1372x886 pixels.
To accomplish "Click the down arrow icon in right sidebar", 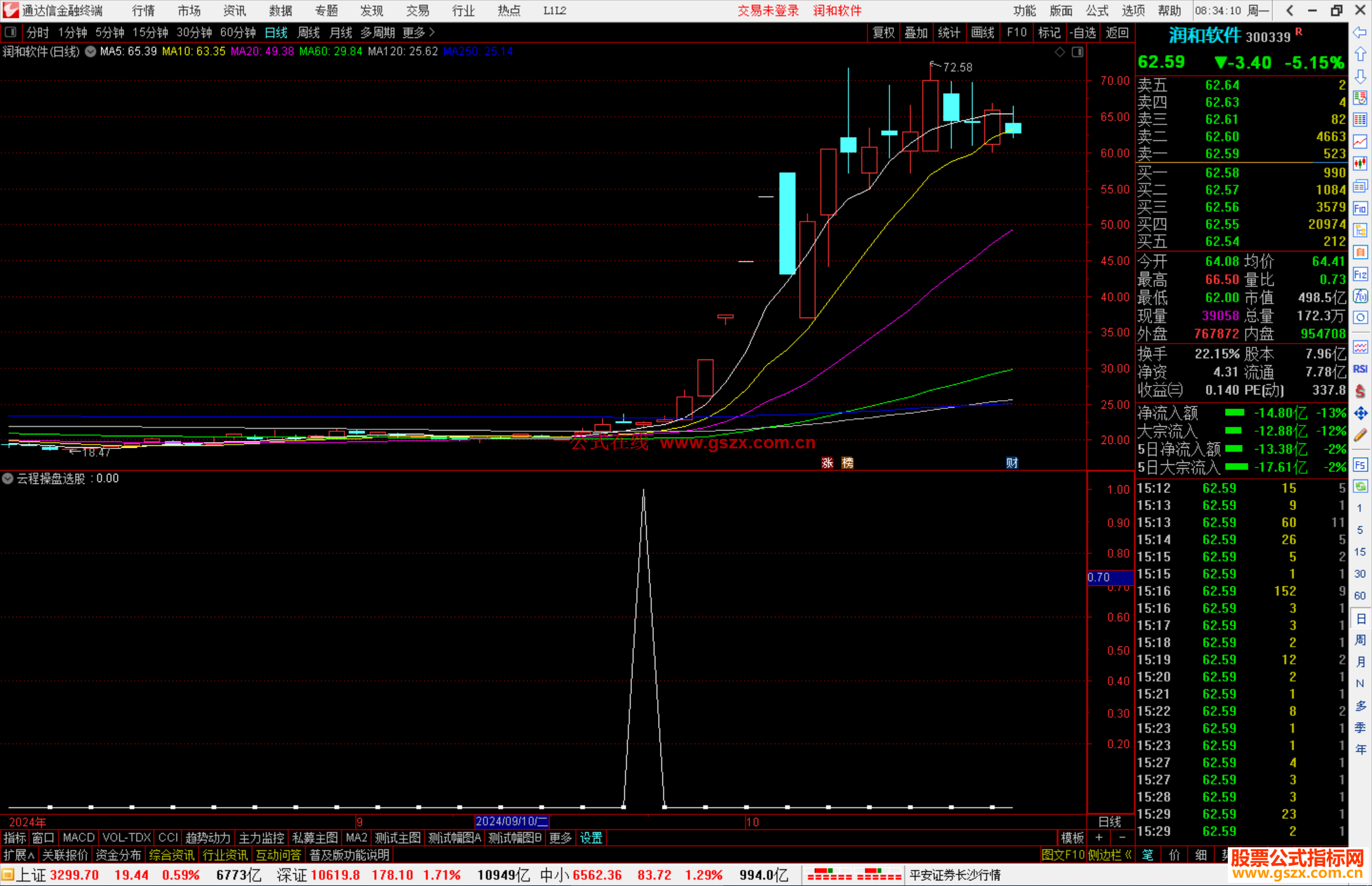I will [x=1360, y=76].
